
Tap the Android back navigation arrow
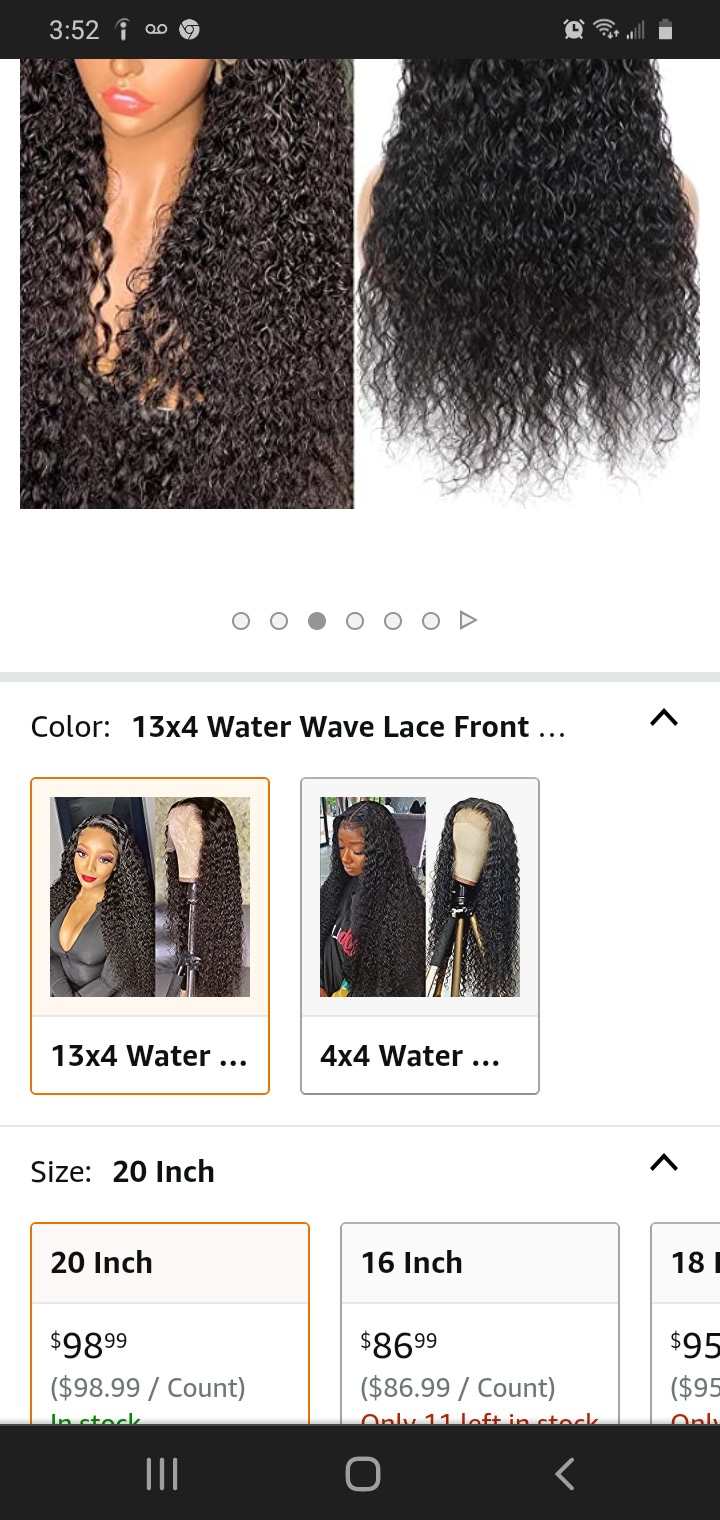[x=565, y=1473]
